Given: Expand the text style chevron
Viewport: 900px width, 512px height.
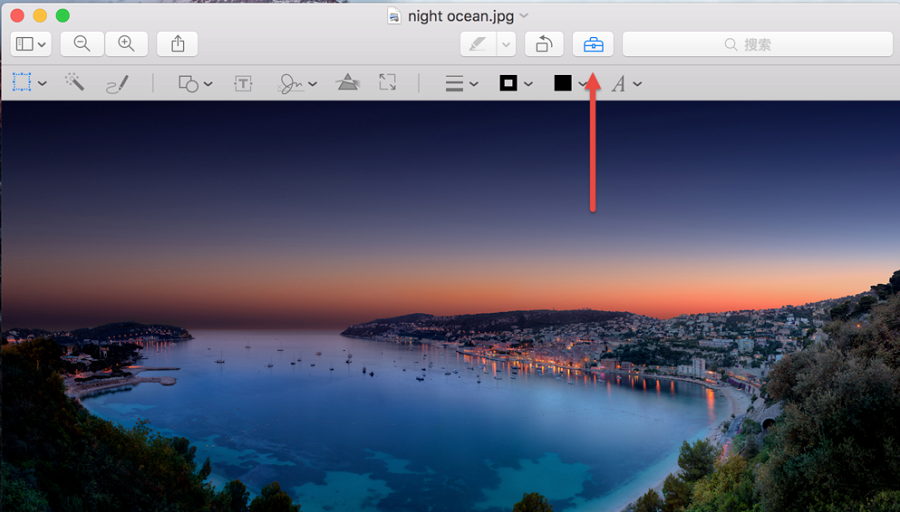Looking at the screenshot, I should click(637, 84).
